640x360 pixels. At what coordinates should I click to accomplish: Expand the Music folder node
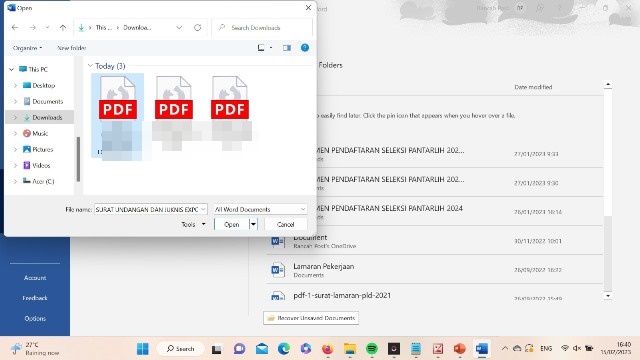pos(15,133)
